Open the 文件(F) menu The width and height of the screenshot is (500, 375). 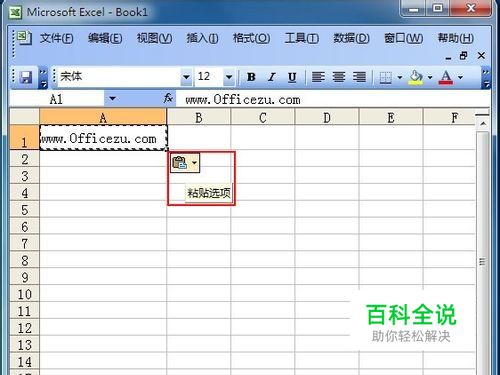coord(56,38)
